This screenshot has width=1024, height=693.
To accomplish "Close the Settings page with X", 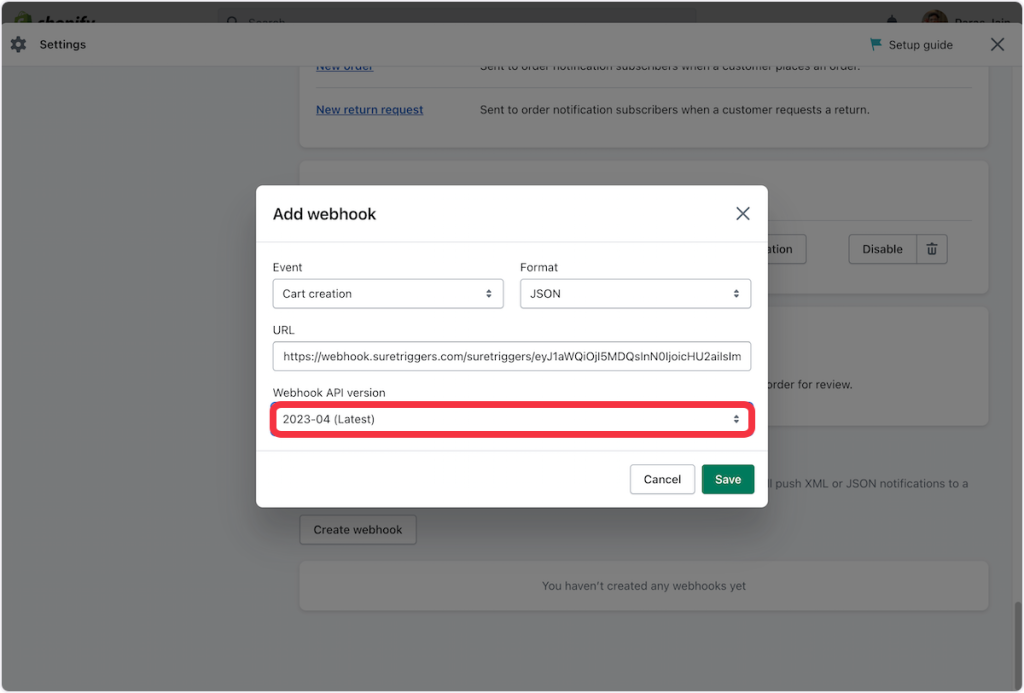I will click(x=997, y=45).
